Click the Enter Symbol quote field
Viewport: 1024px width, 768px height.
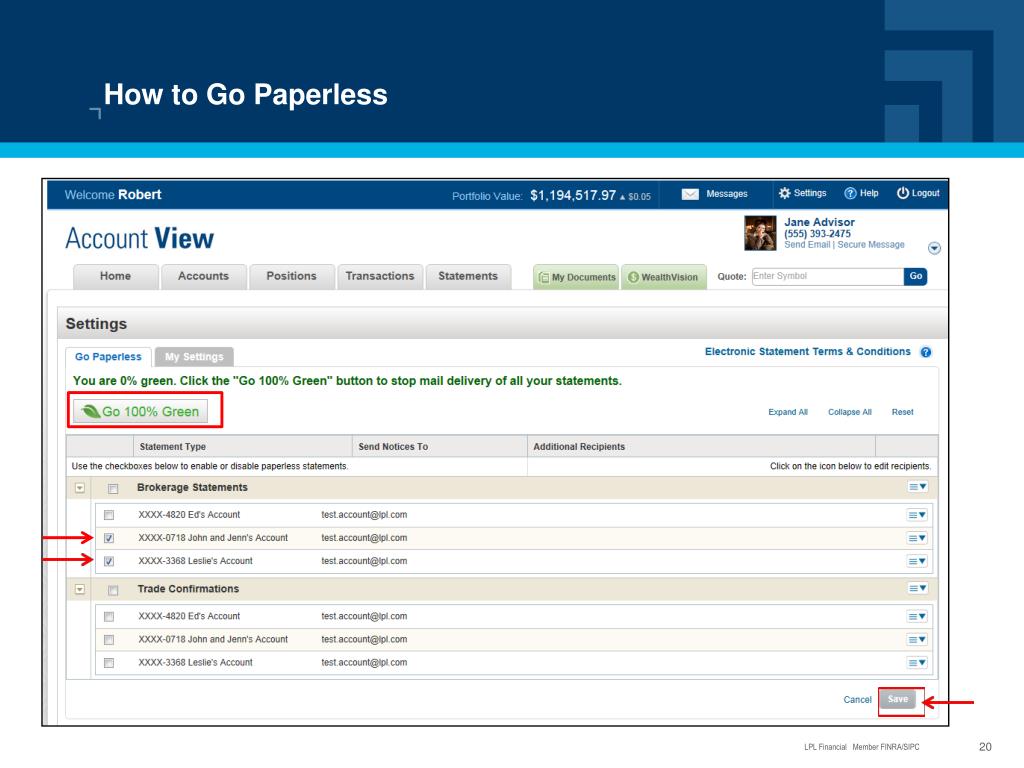click(827, 276)
